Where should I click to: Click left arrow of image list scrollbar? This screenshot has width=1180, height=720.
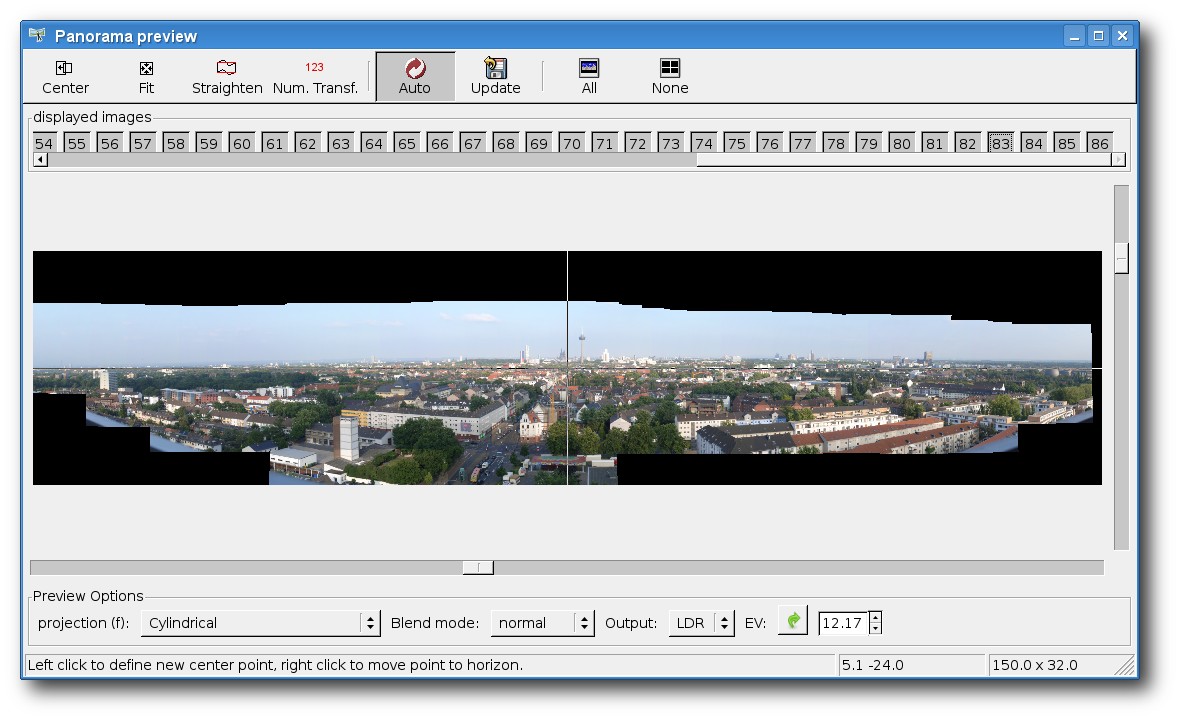click(41, 159)
